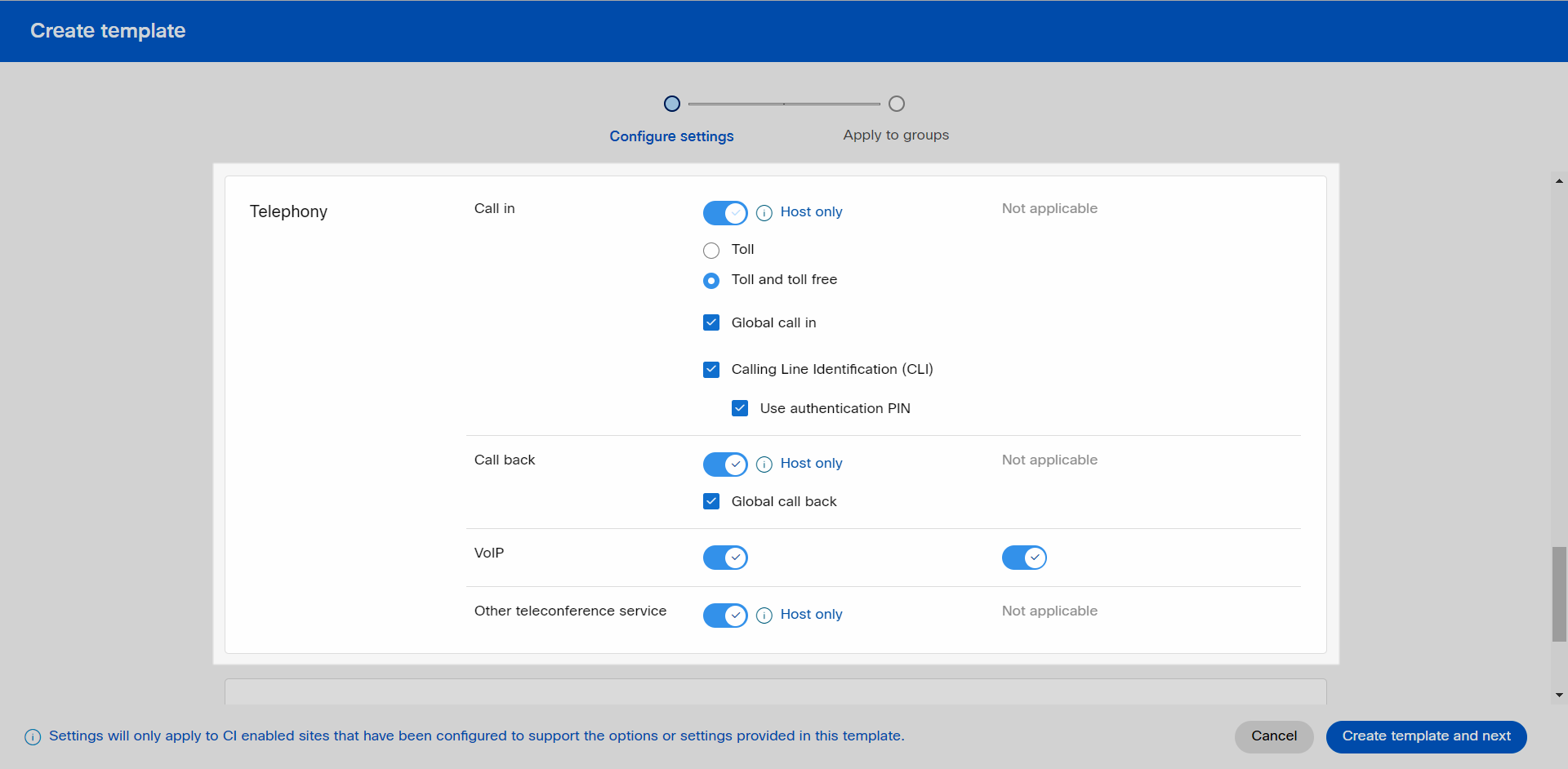Uncheck Calling Line Identification (CLI) checkbox
Image resolution: width=1568 pixels, height=769 pixels.
coord(711,369)
